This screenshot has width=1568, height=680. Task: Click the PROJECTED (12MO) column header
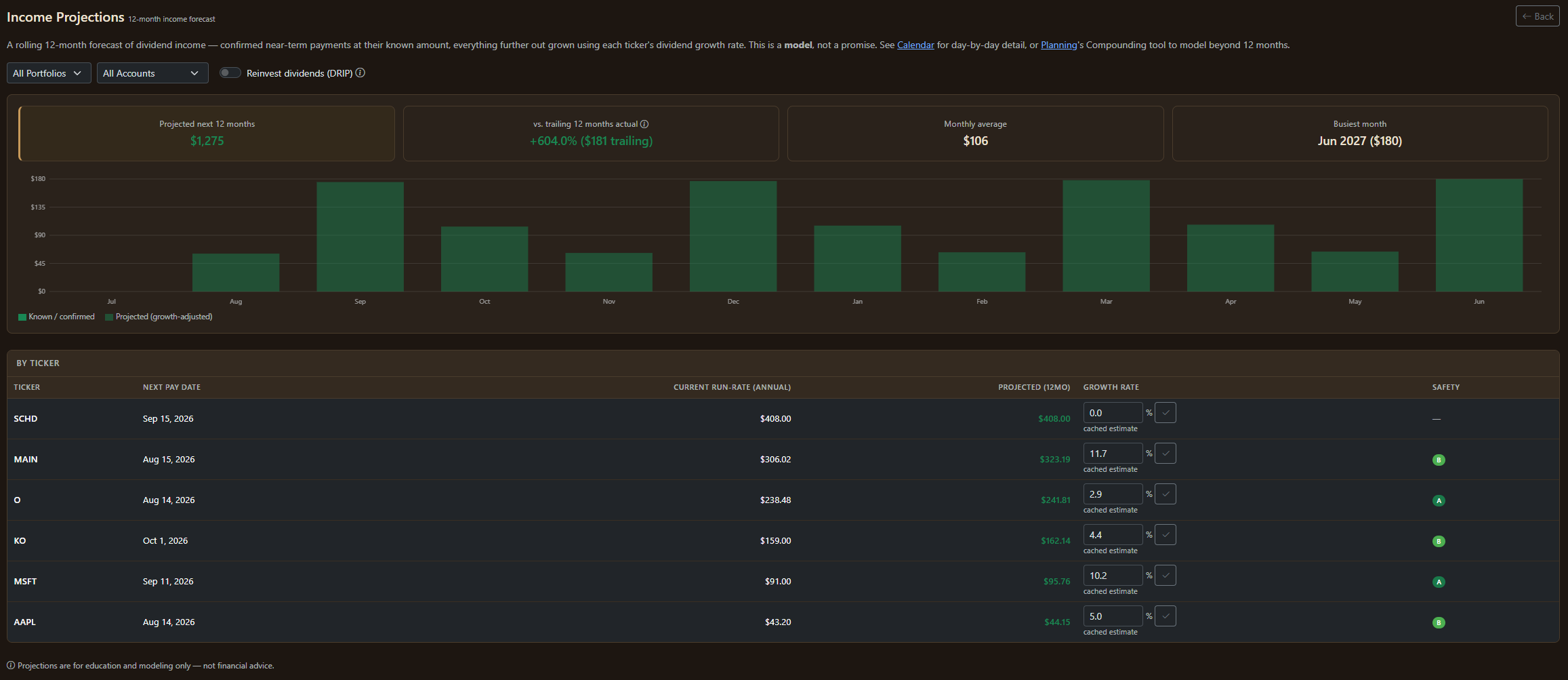pos(1034,387)
